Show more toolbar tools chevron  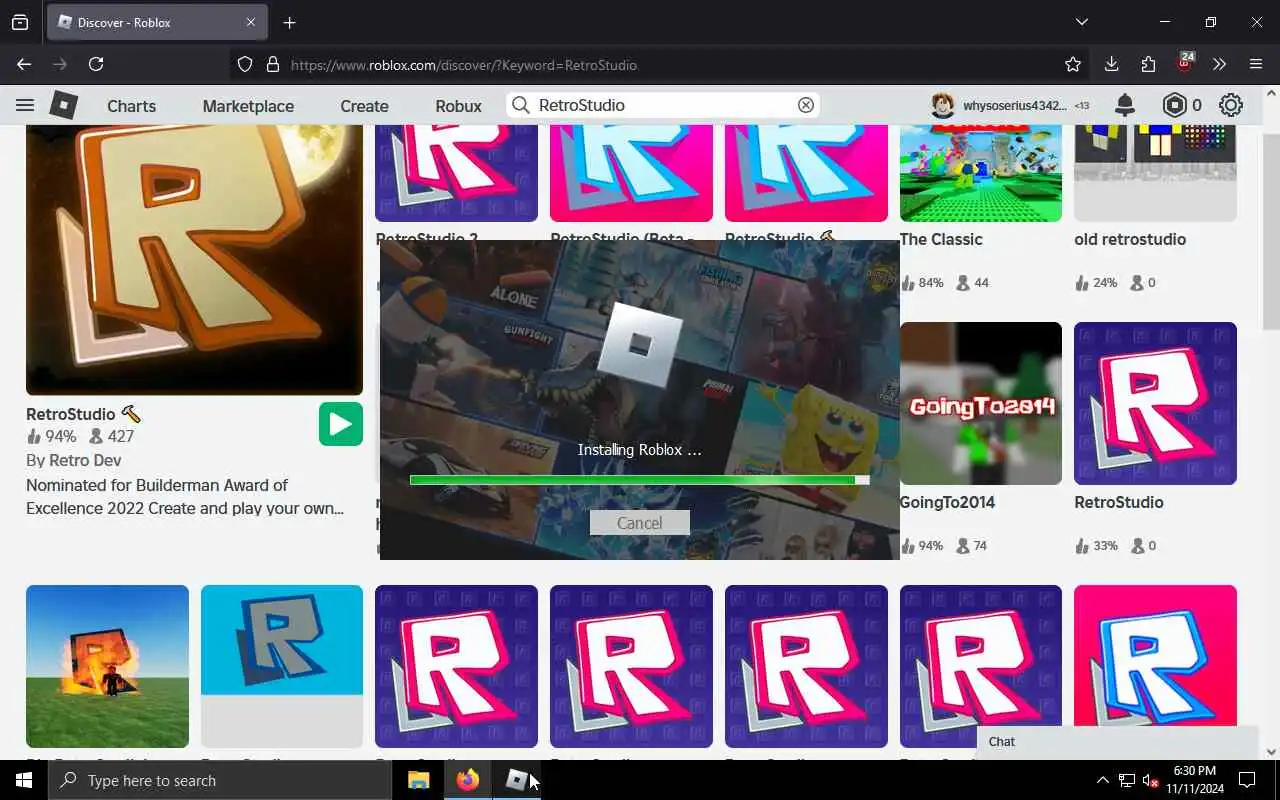[x=1219, y=64]
